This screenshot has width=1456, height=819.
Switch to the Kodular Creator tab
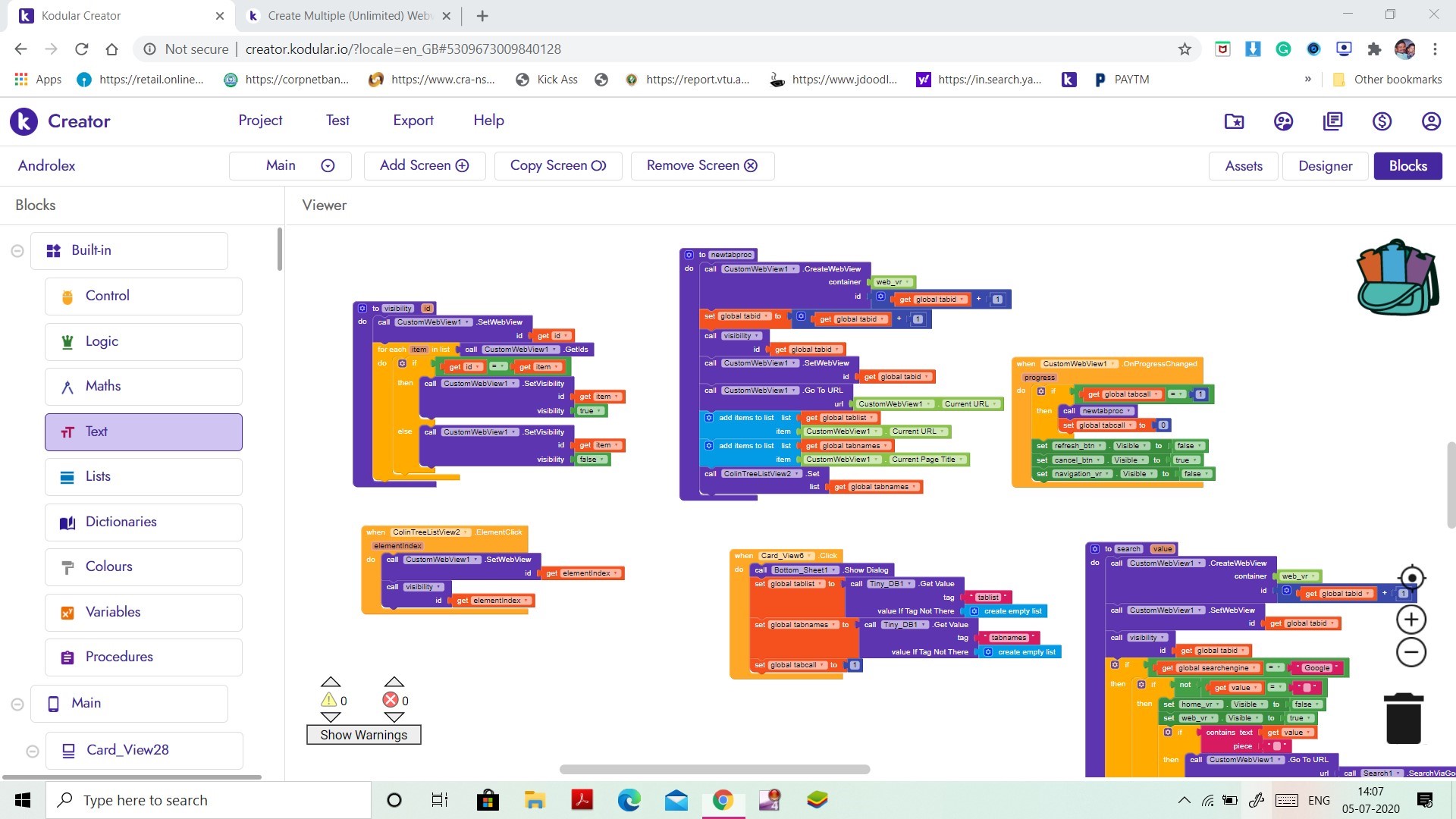(x=121, y=16)
